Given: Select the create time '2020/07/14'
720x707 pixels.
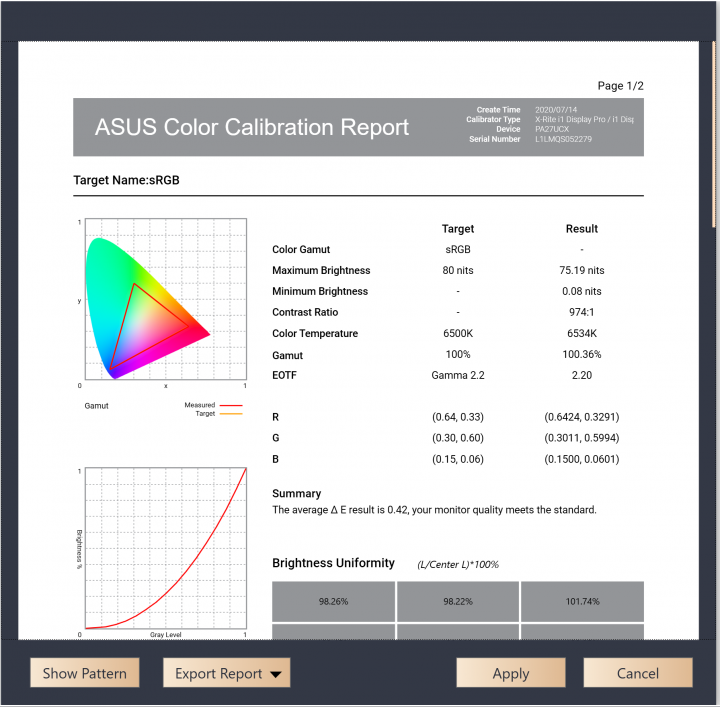Looking at the screenshot, I should tap(556, 110).
